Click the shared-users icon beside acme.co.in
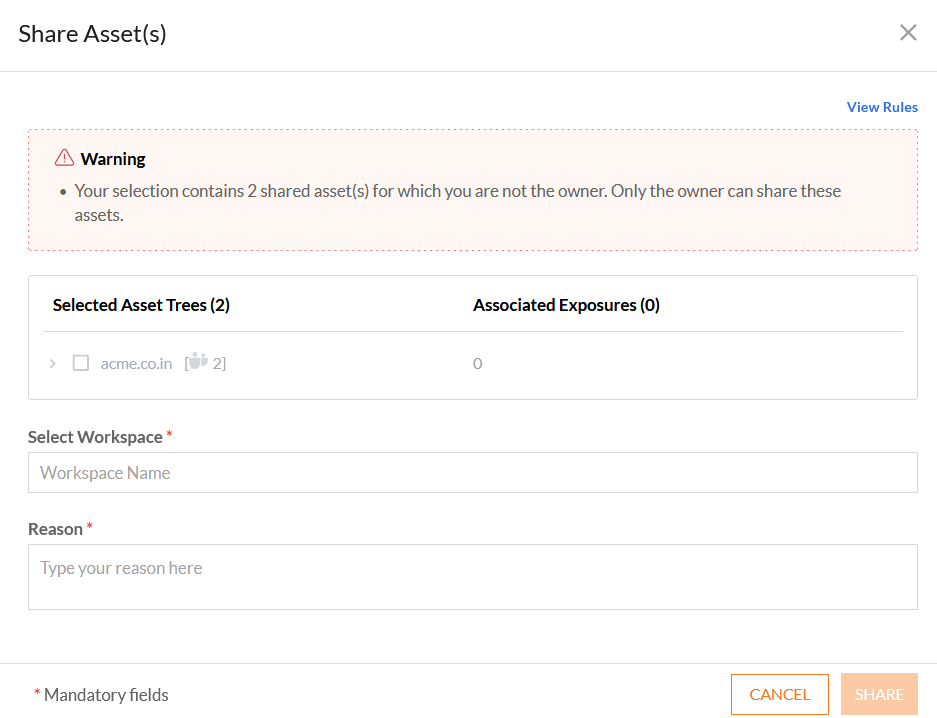The height and width of the screenshot is (718, 937). (198, 362)
